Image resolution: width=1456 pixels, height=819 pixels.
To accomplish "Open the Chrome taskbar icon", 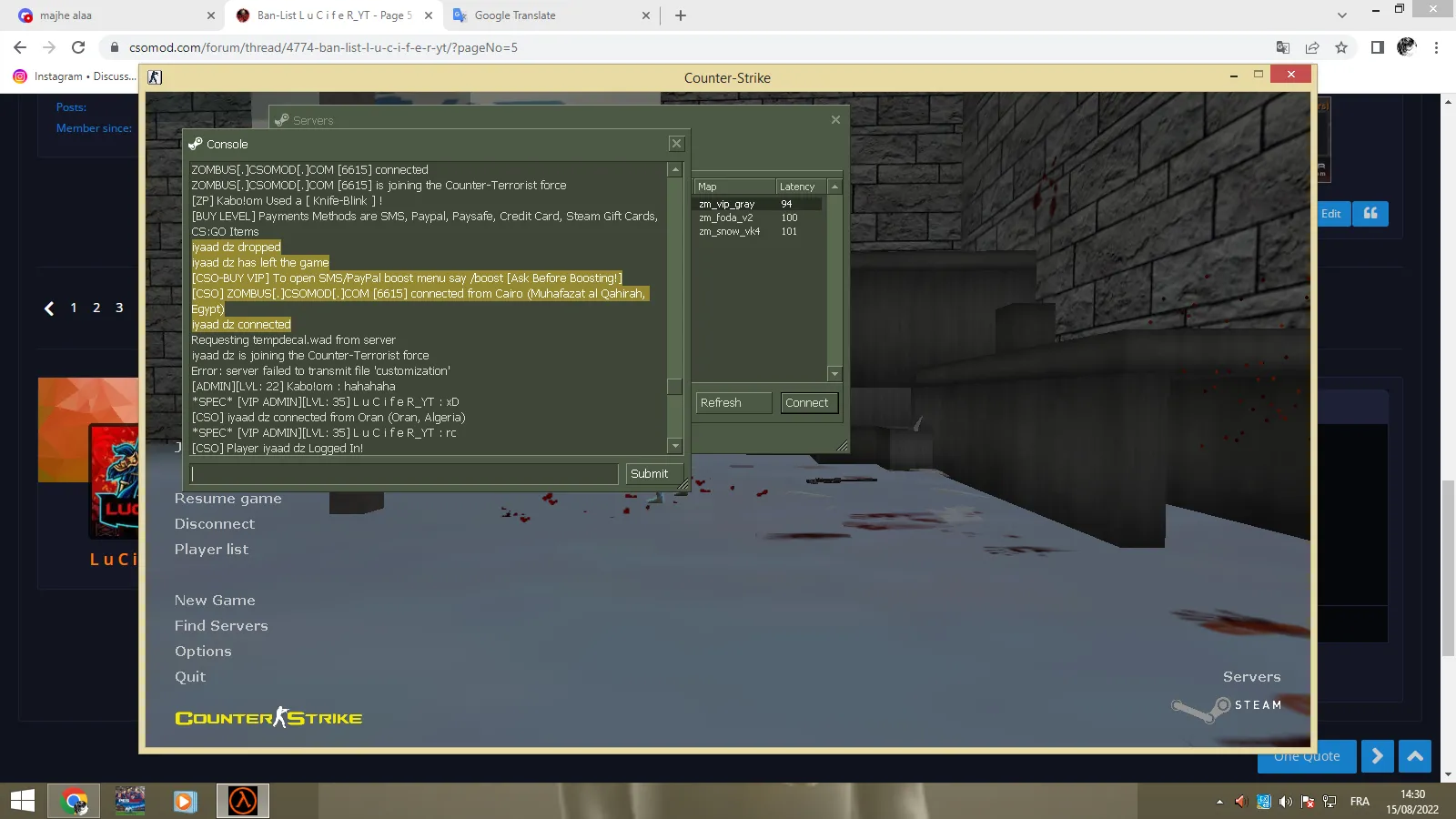I will pos(75,801).
